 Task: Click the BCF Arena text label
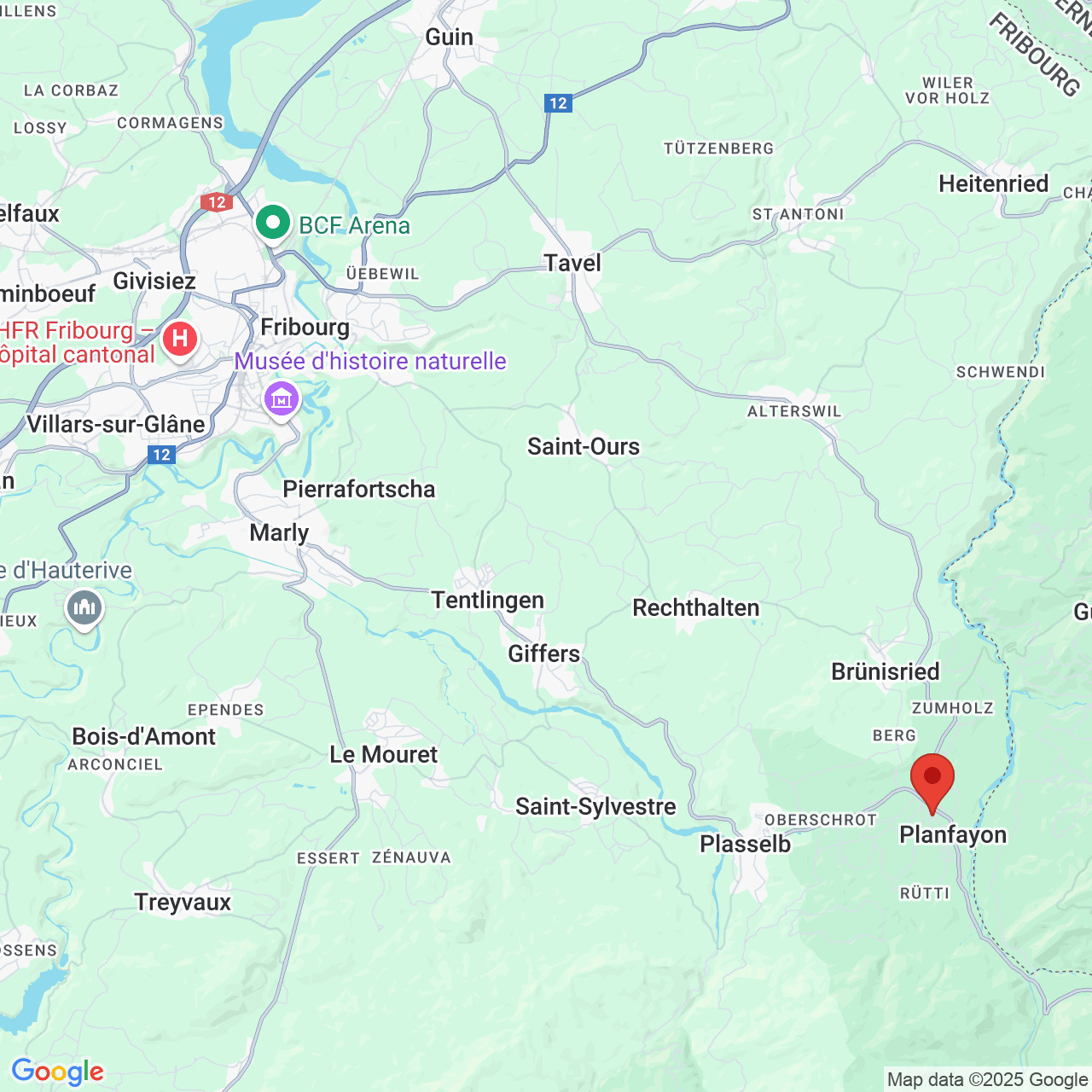355,226
